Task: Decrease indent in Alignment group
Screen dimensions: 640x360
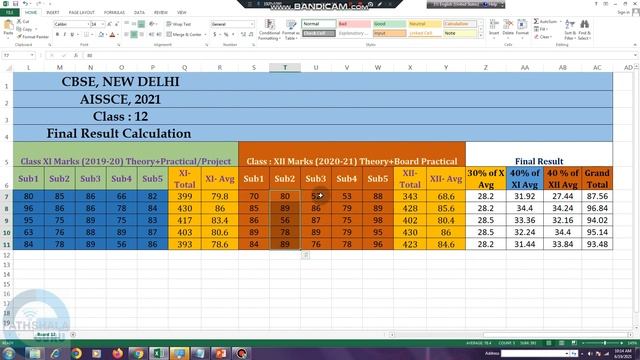Action: click(x=152, y=35)
